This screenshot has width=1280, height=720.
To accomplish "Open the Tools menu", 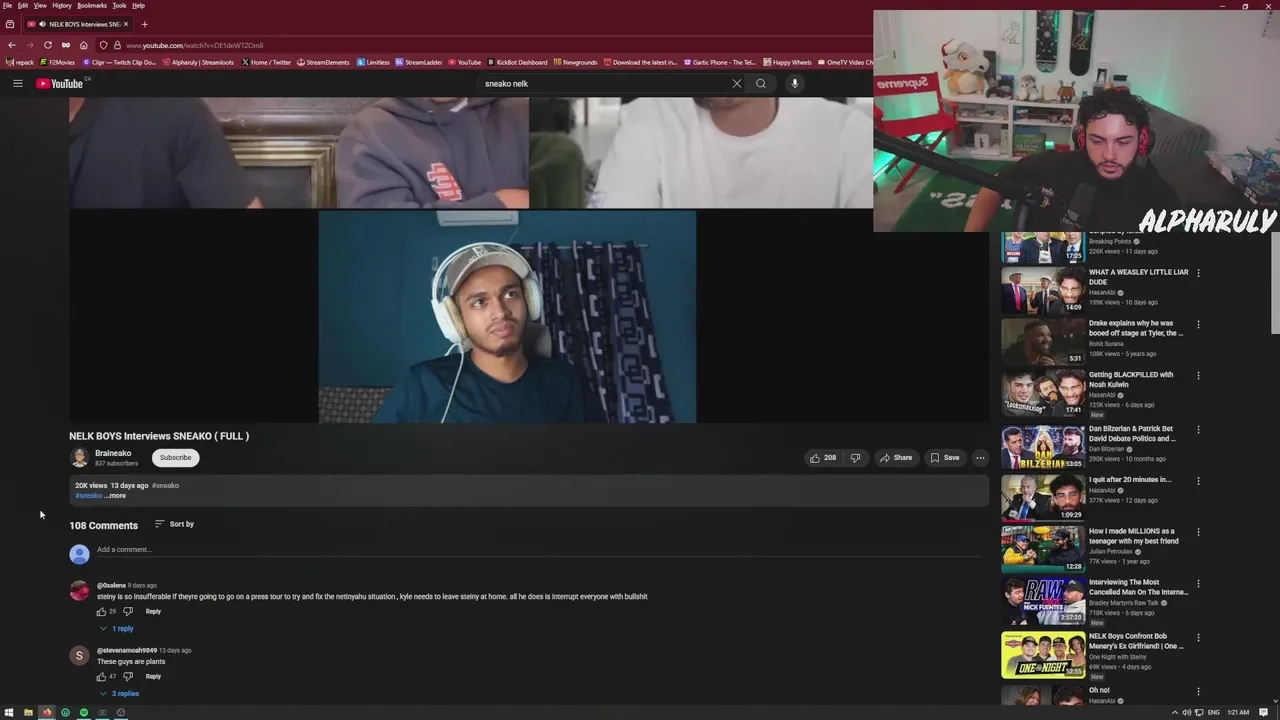I will point(119,5).
